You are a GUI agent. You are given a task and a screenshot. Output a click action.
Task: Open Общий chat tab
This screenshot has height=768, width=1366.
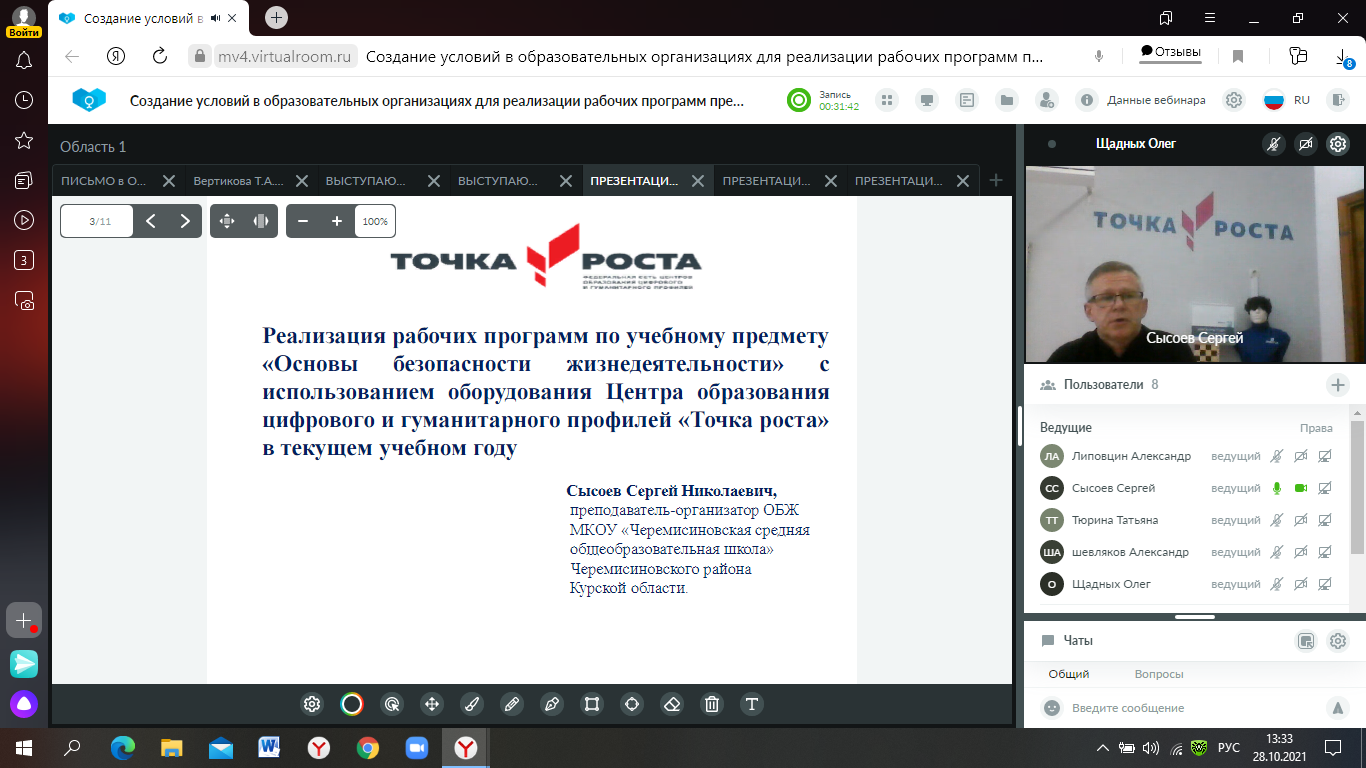[x=1068, y=674]
